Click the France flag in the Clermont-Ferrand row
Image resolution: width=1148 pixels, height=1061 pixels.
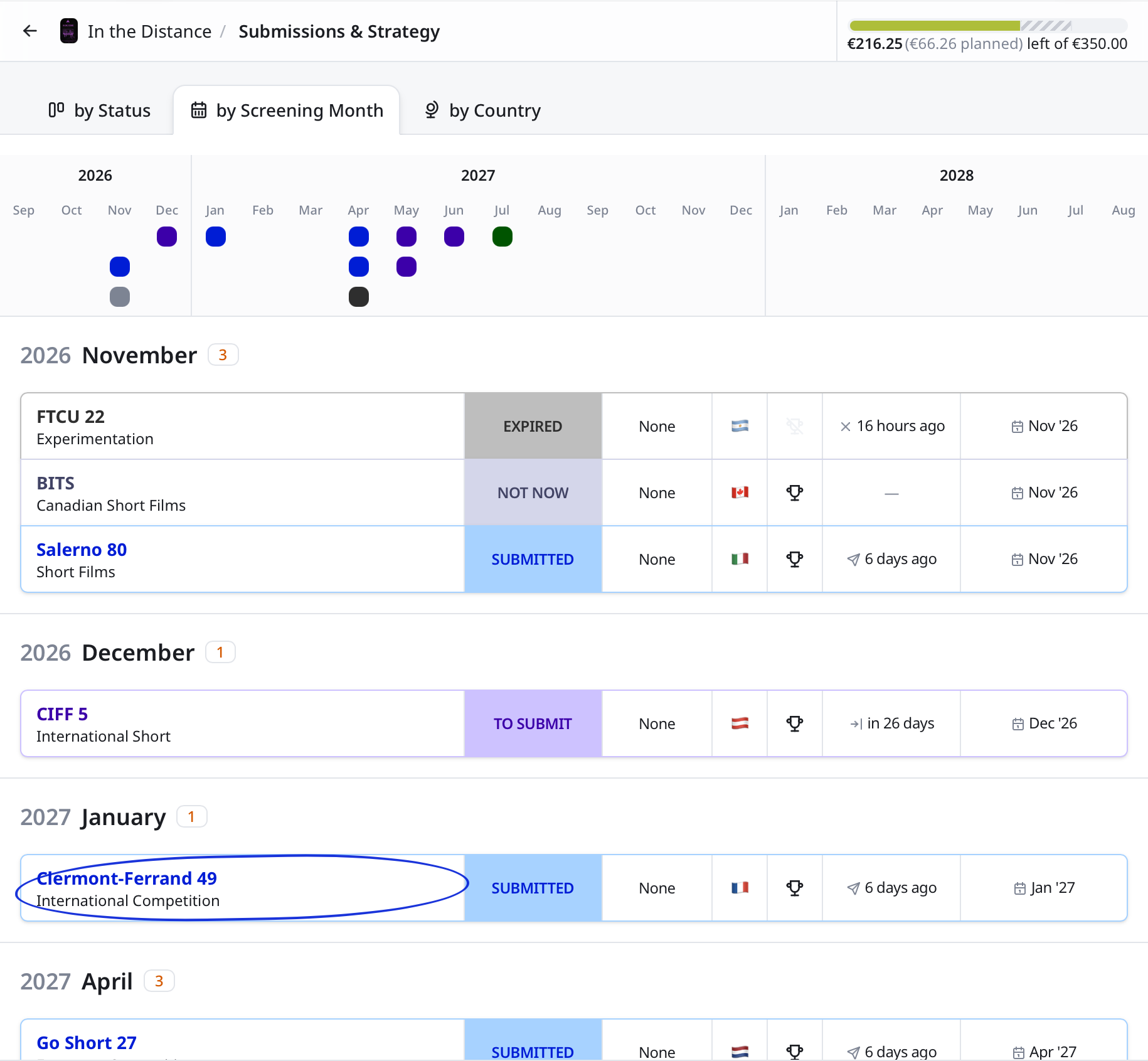coord(740,888)
